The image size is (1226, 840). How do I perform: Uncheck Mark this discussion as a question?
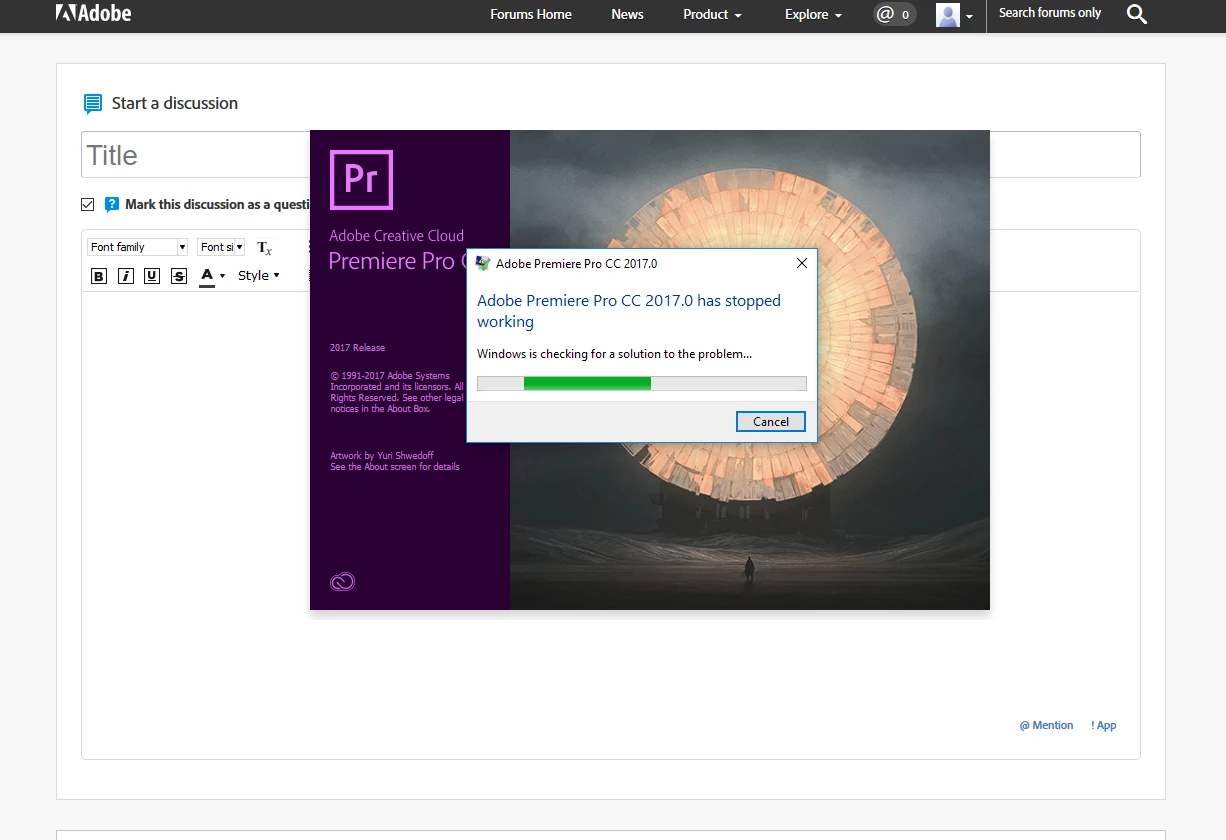[x=88, y=204]
